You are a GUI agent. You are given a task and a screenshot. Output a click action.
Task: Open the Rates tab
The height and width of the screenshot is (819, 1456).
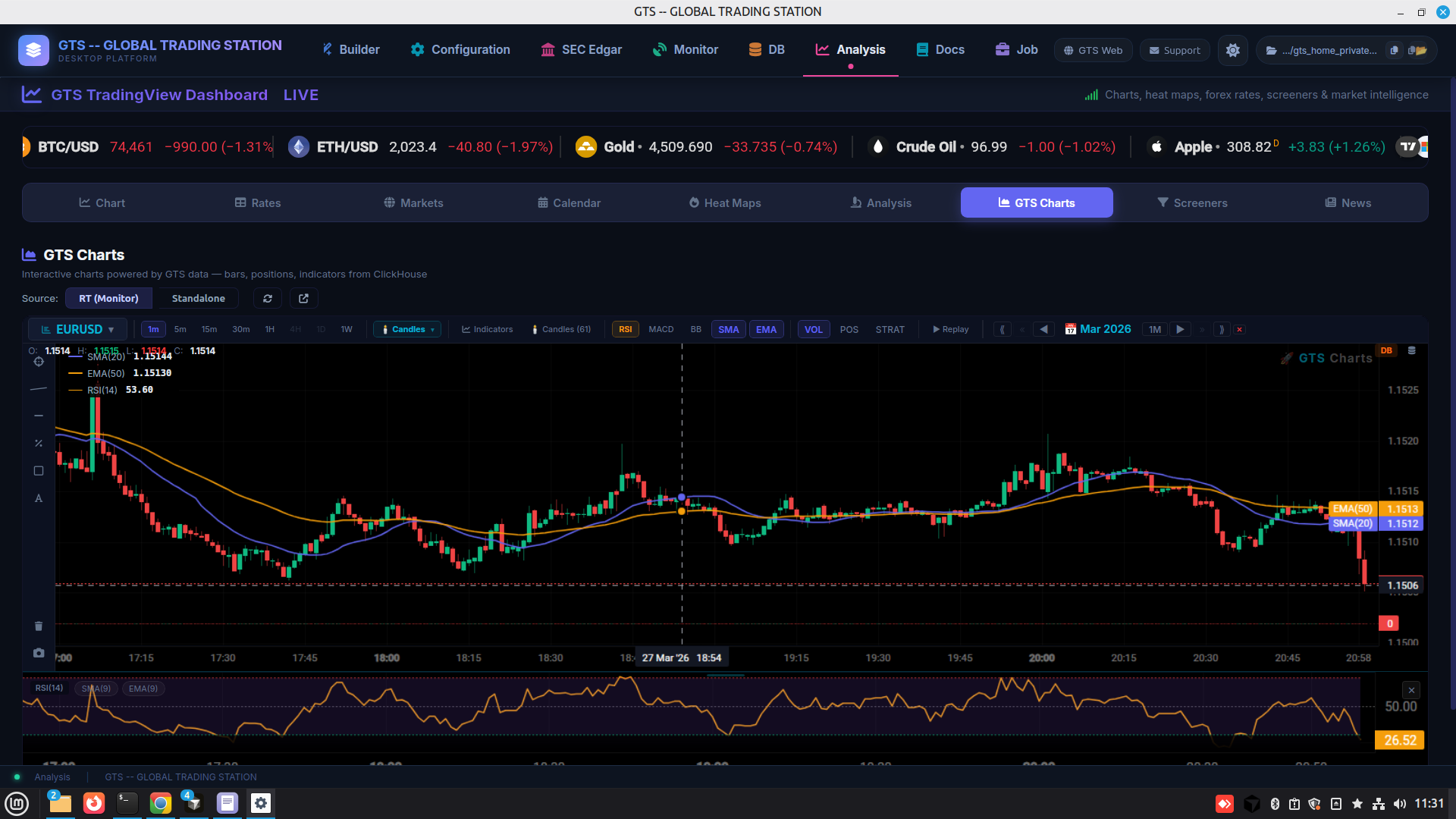pos(258,202)
